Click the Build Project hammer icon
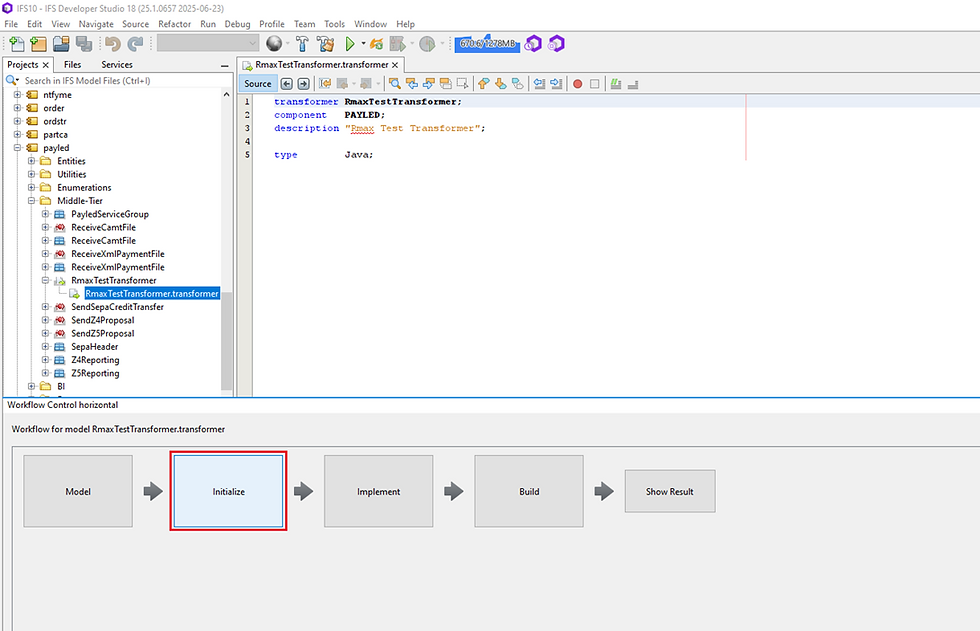Image resolution: width=980 pixels, height=631 pixels. (x=302, y=44)
